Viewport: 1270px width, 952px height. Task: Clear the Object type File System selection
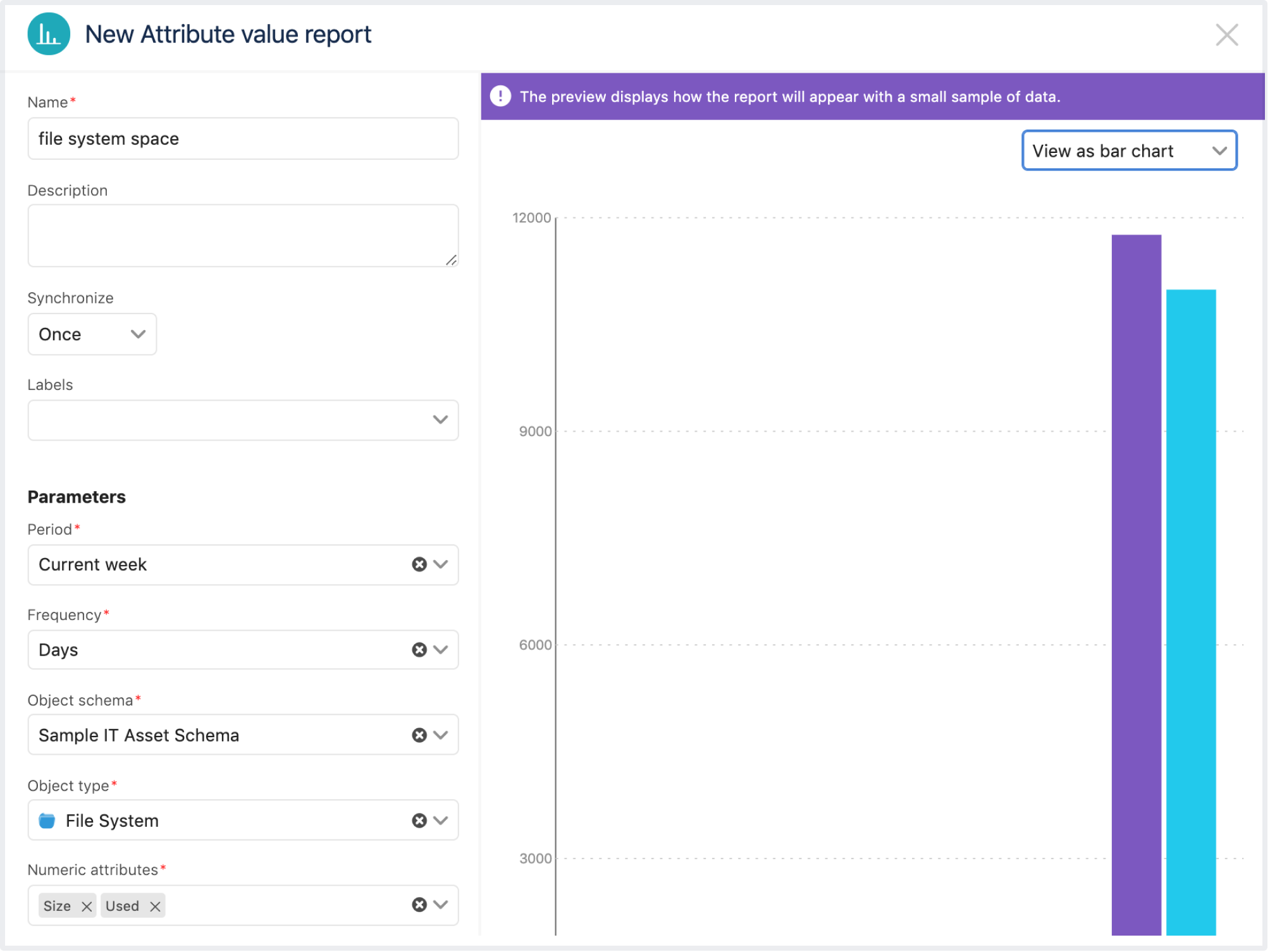(x=420, y=822)
